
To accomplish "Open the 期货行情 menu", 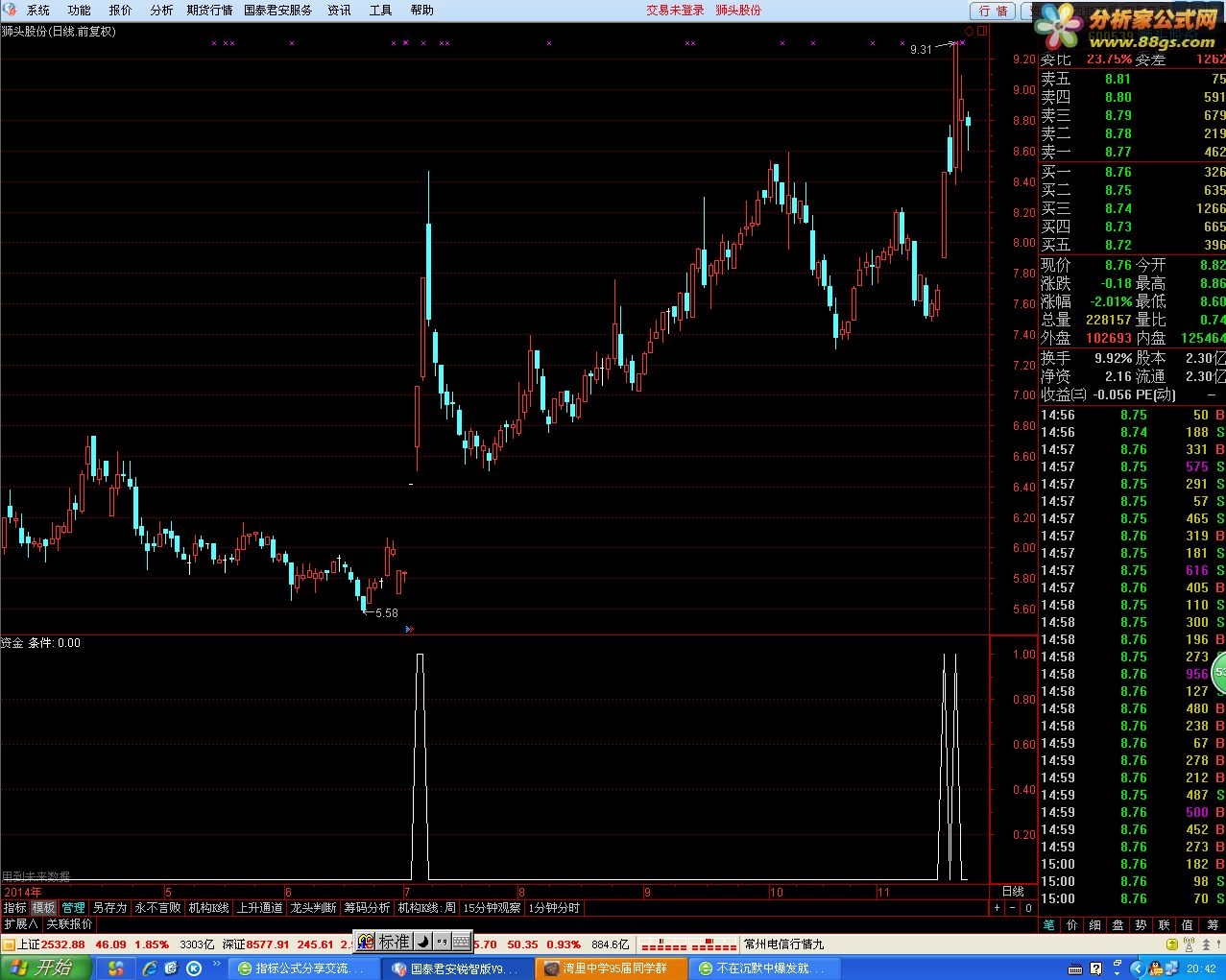I will tap(209, 11).
